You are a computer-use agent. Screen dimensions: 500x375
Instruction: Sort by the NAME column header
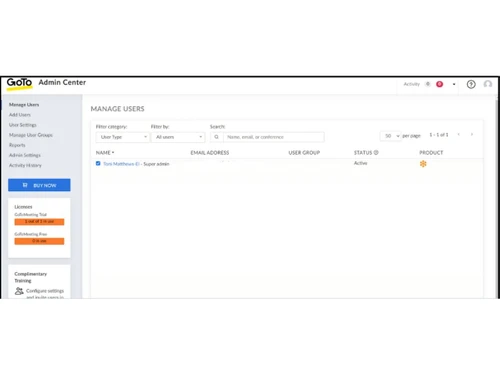[105, 152]
